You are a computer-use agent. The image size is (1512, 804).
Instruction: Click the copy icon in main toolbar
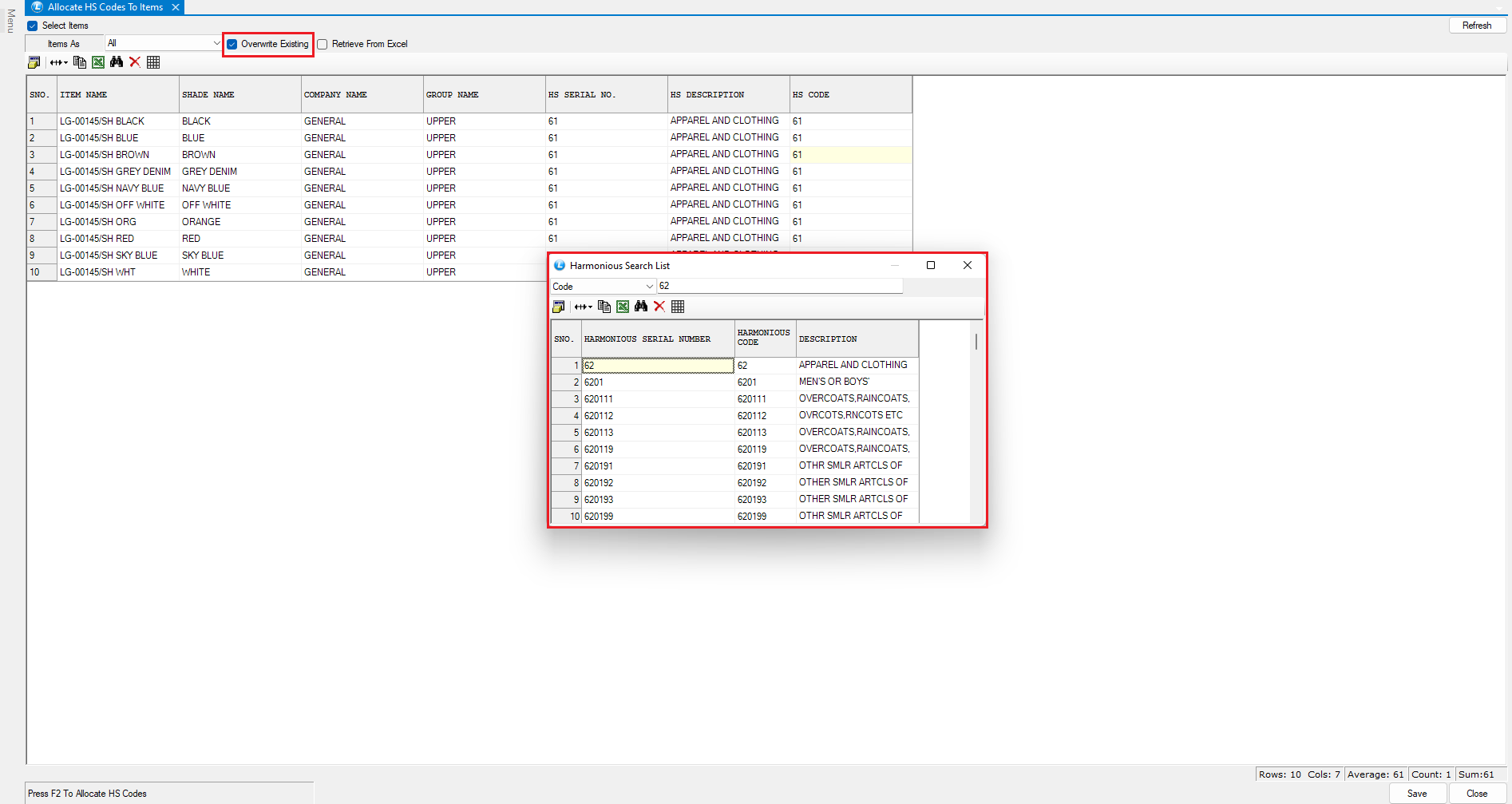tap(80, 62)
